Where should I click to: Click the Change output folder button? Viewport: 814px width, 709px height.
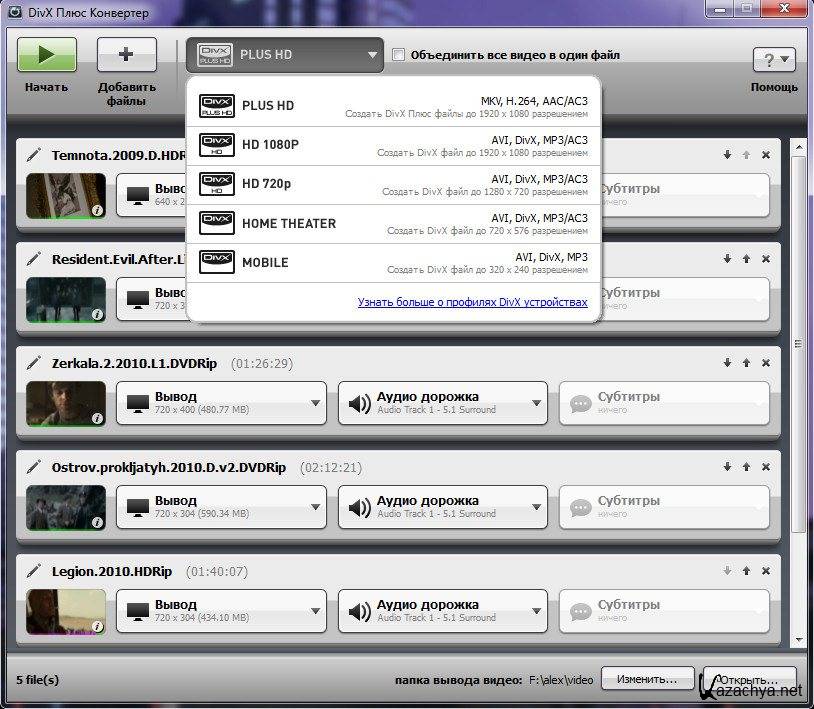click(647, 679)
